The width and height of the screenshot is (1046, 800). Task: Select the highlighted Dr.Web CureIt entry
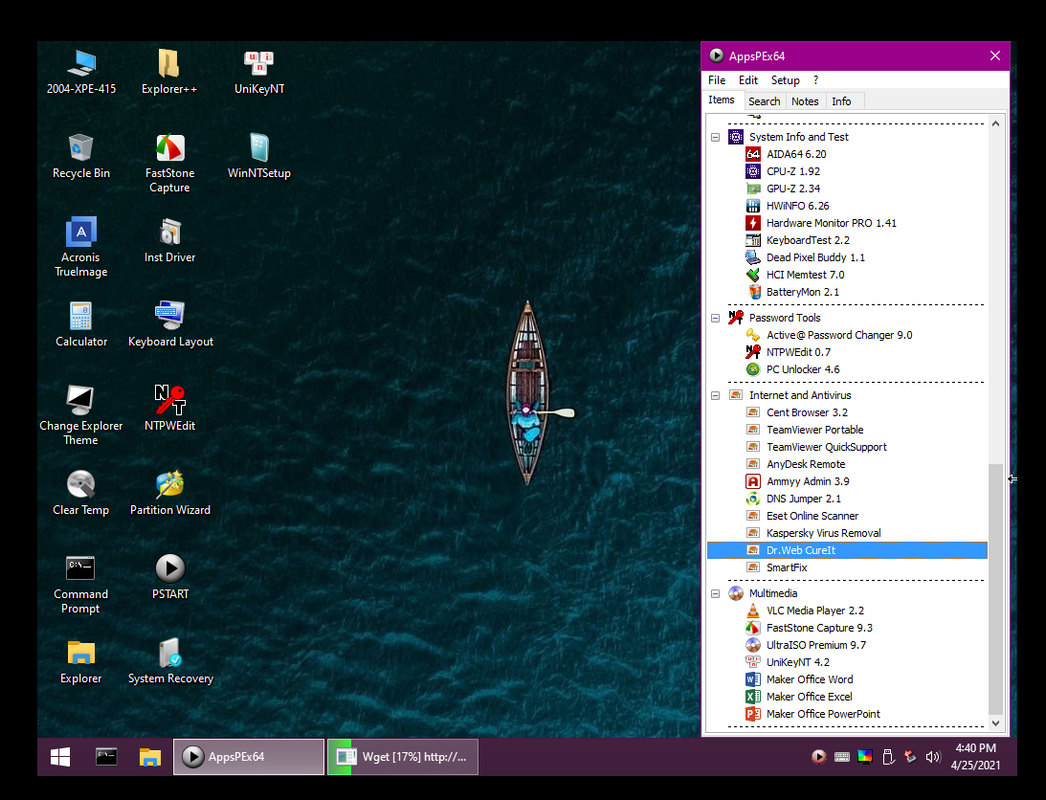[847, 550]
